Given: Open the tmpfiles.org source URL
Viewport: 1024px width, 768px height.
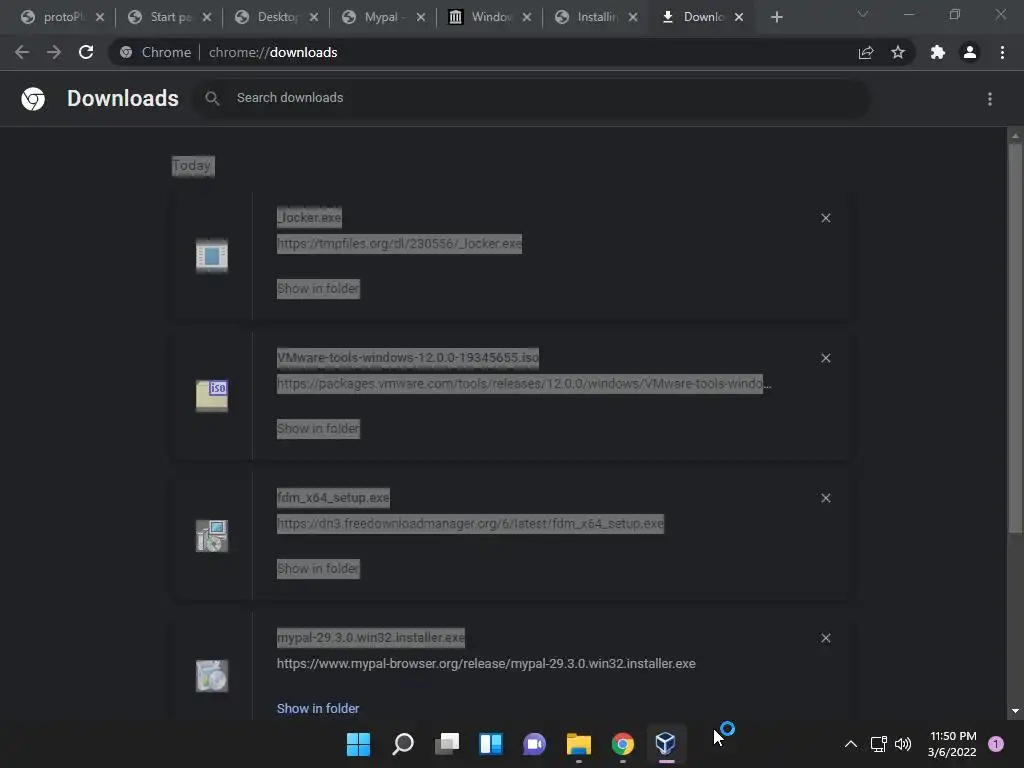Looking at the screenshot, I should coord(399,244).
